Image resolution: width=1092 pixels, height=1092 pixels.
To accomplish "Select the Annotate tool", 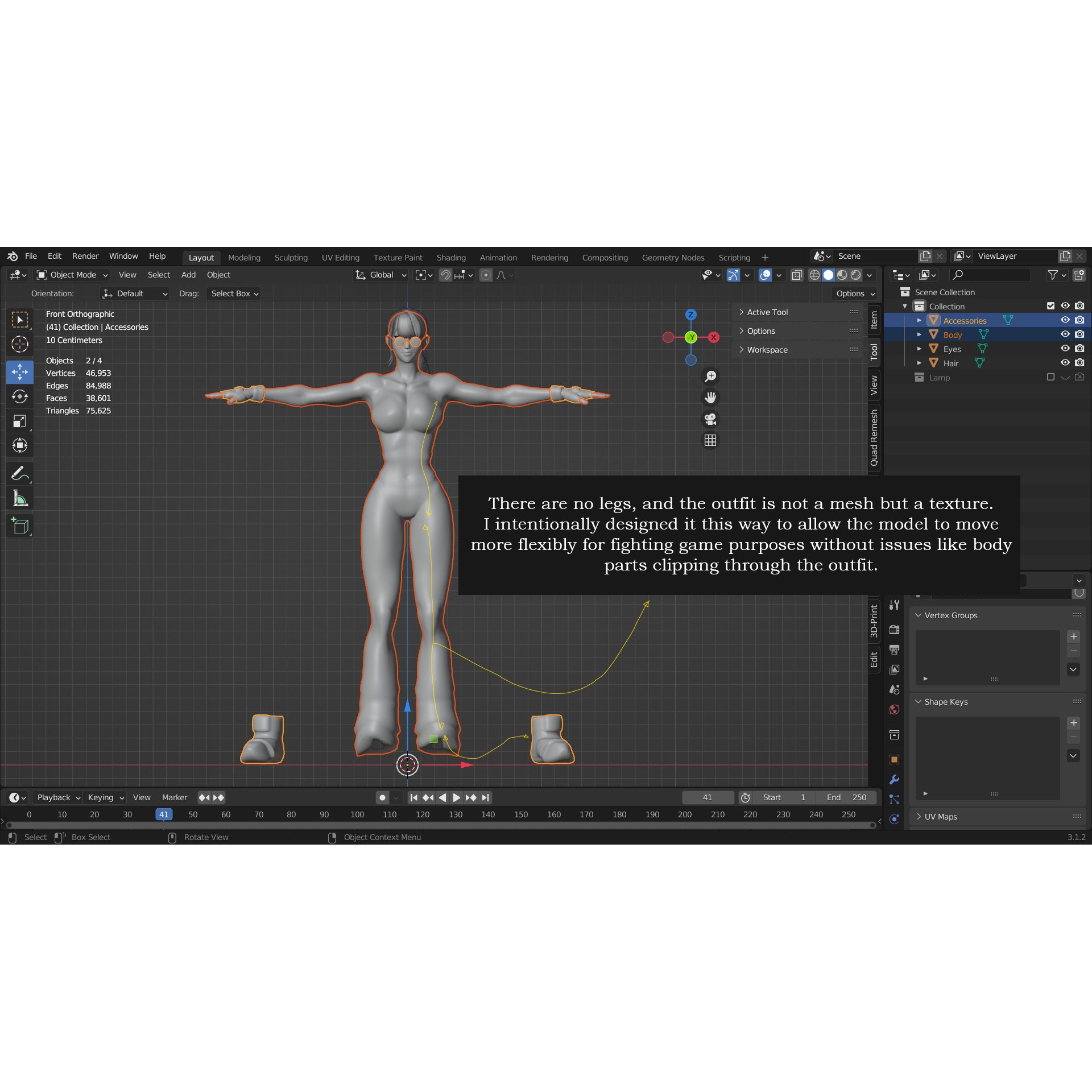I will 20,473.
